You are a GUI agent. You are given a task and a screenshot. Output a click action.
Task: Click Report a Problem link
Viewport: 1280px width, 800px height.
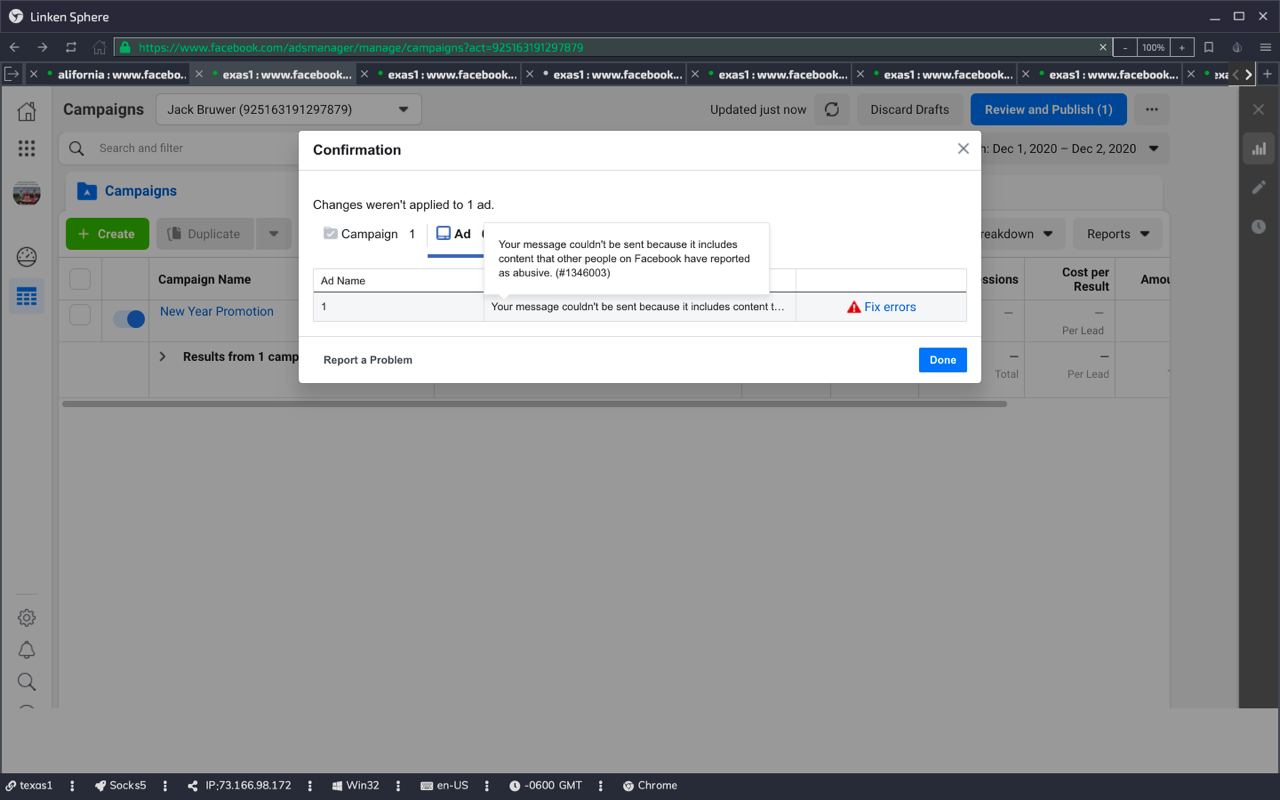click(368, 360)
